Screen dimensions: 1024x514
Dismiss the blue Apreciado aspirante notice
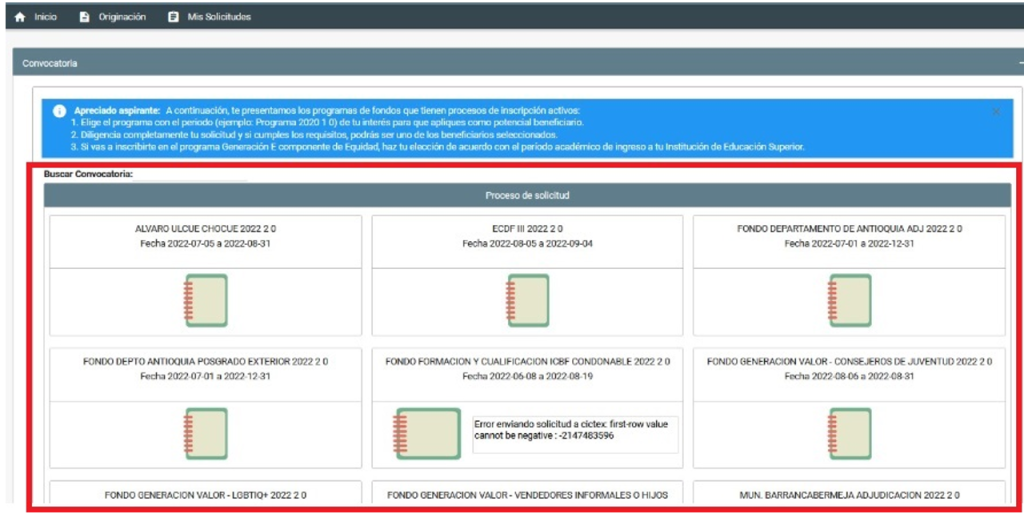(x=996, y=111)
